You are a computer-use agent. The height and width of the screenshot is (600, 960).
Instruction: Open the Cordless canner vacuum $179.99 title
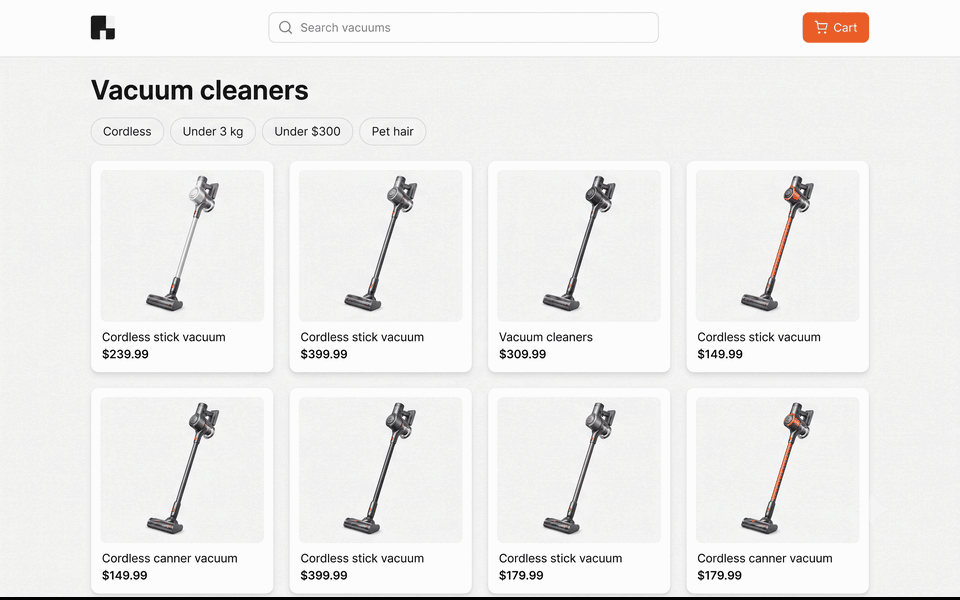[765, 558]
